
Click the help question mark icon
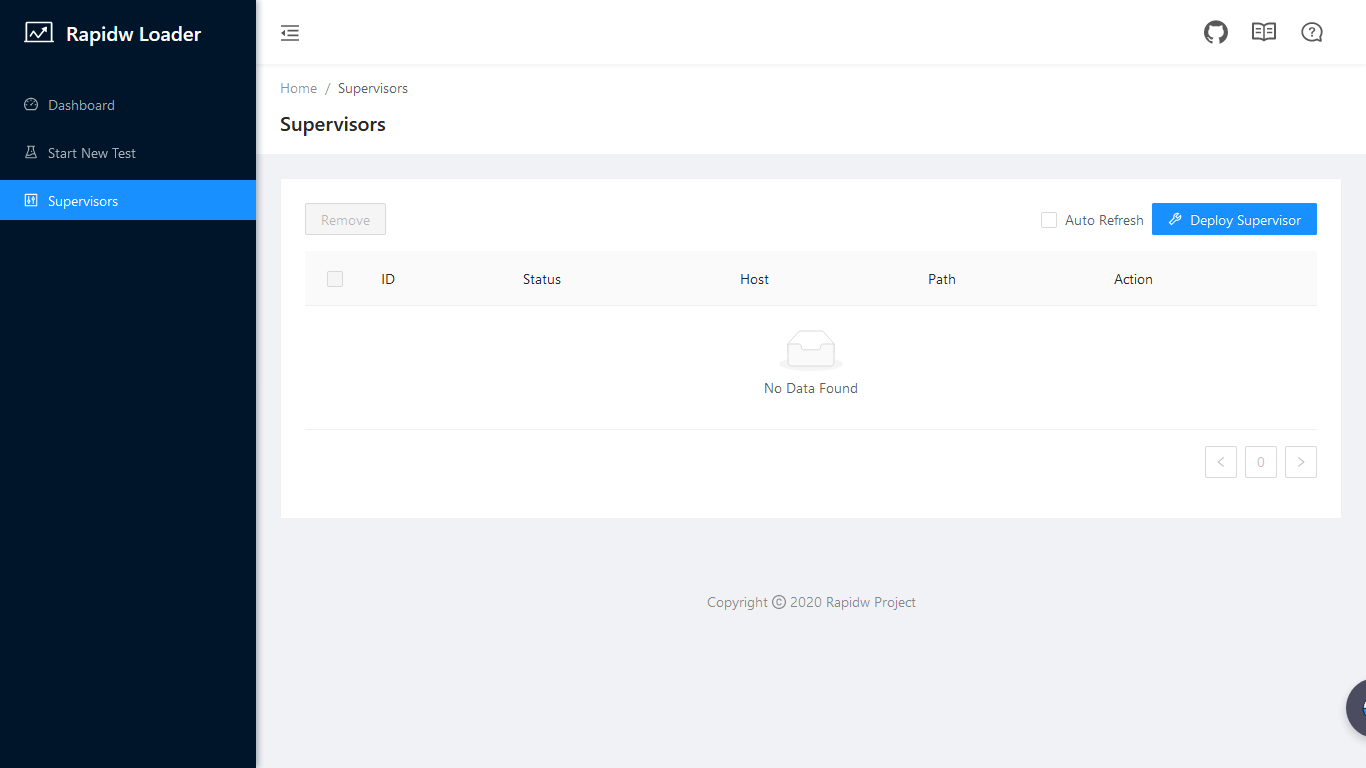coord(1312,32)
